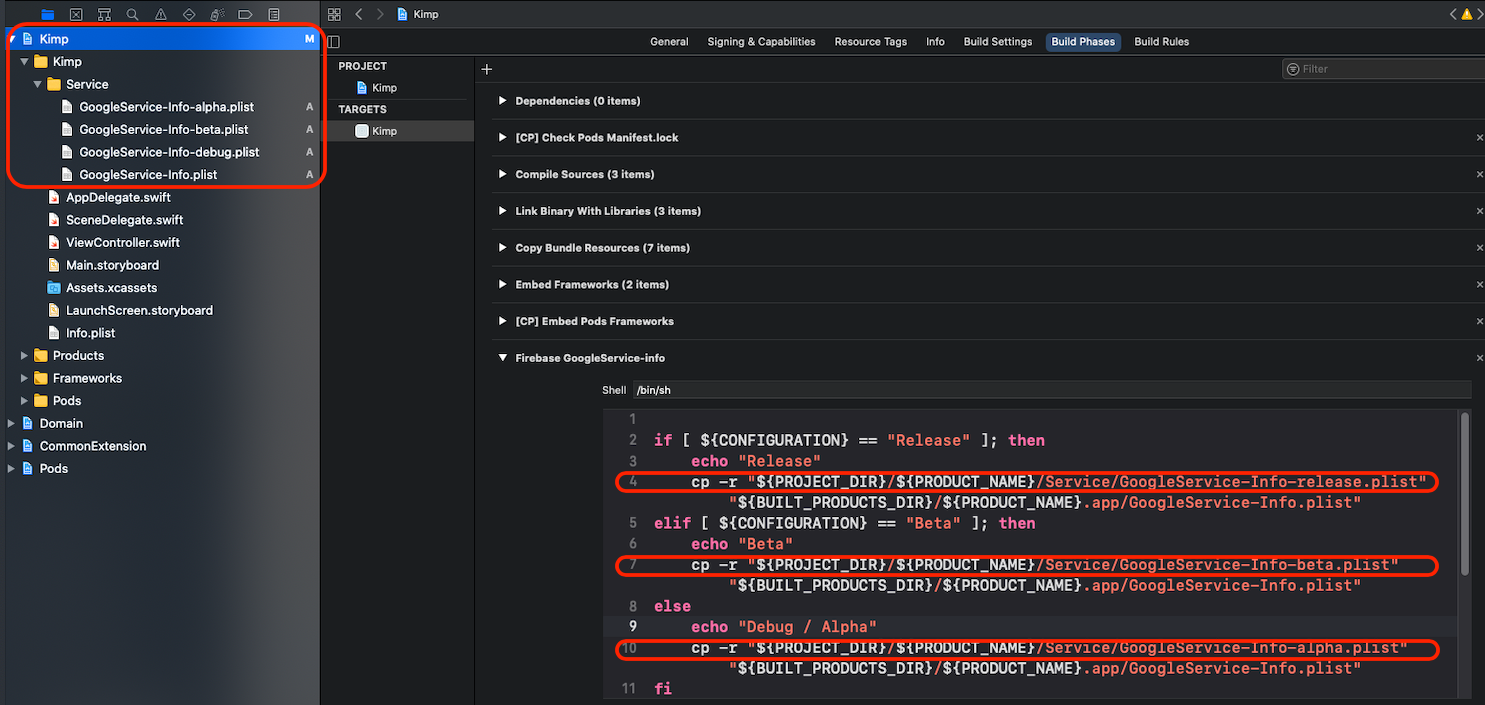This screenshot has width=1485, height=705.
Task: Delete the Copy Bundle Resources phase
Action: click(x=1480, y=248)
